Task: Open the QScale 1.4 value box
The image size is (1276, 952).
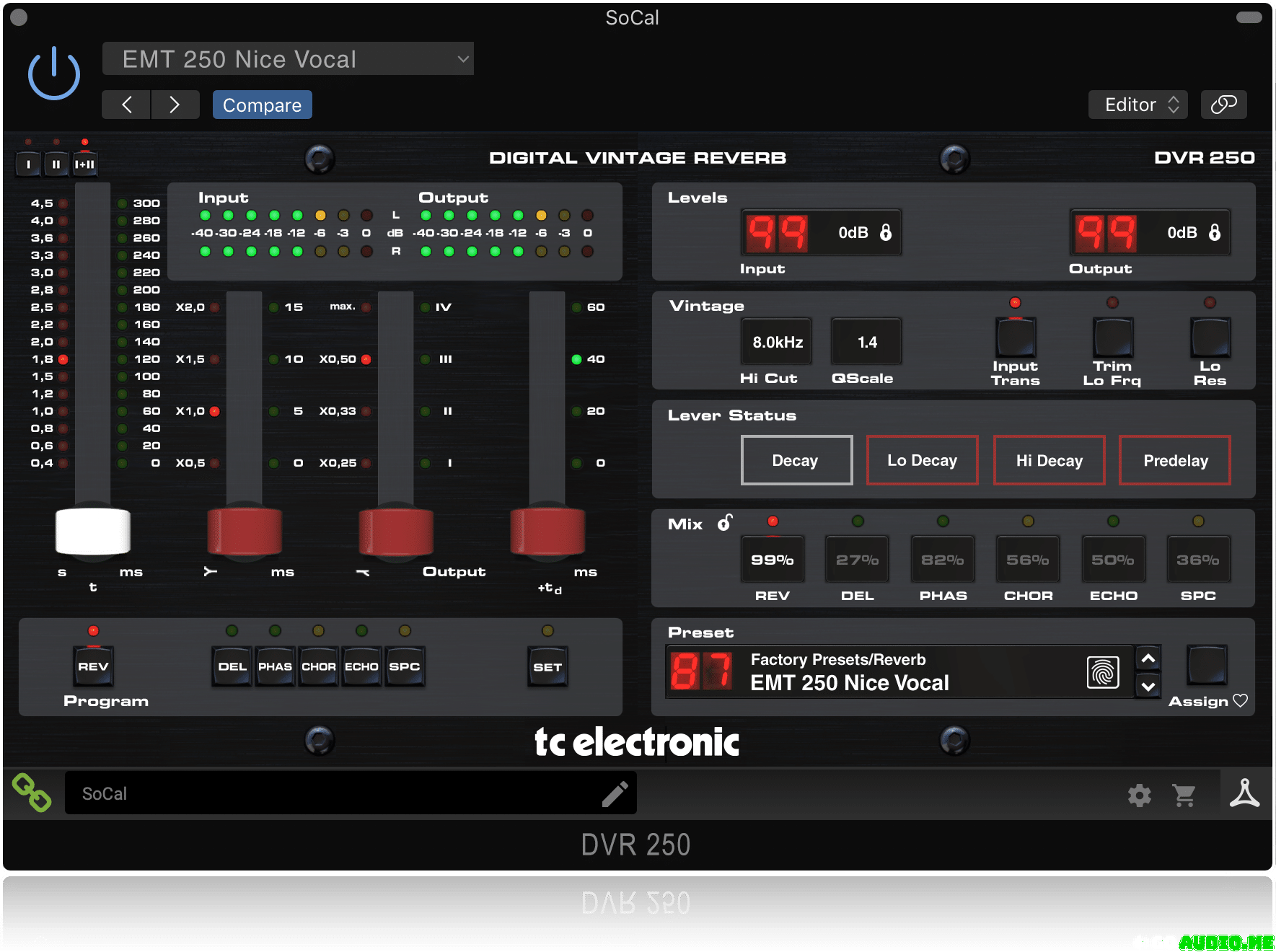Action: [x=866, y=342]
